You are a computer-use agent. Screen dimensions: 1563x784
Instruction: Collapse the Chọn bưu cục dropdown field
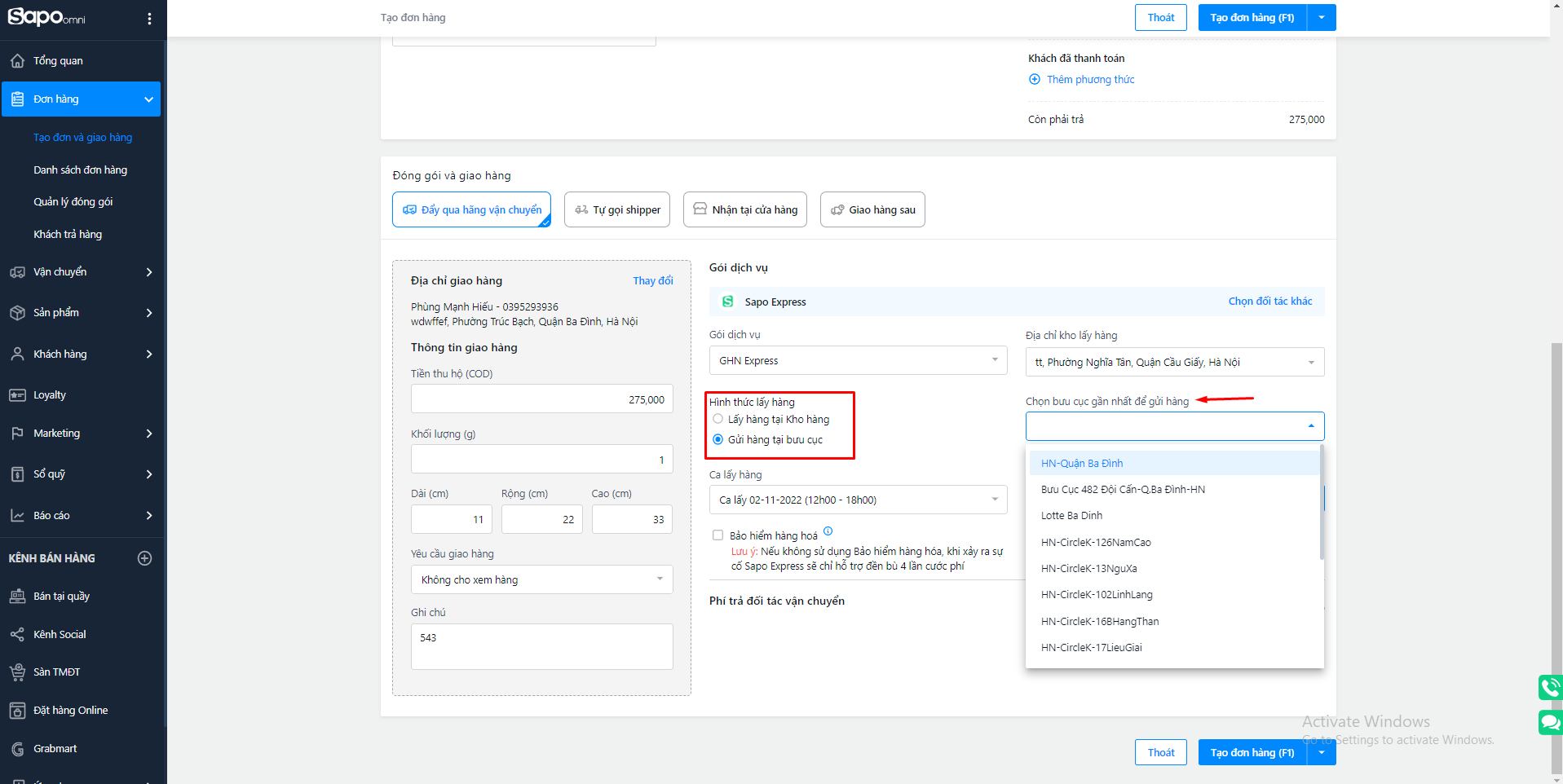pos(1174,426)
